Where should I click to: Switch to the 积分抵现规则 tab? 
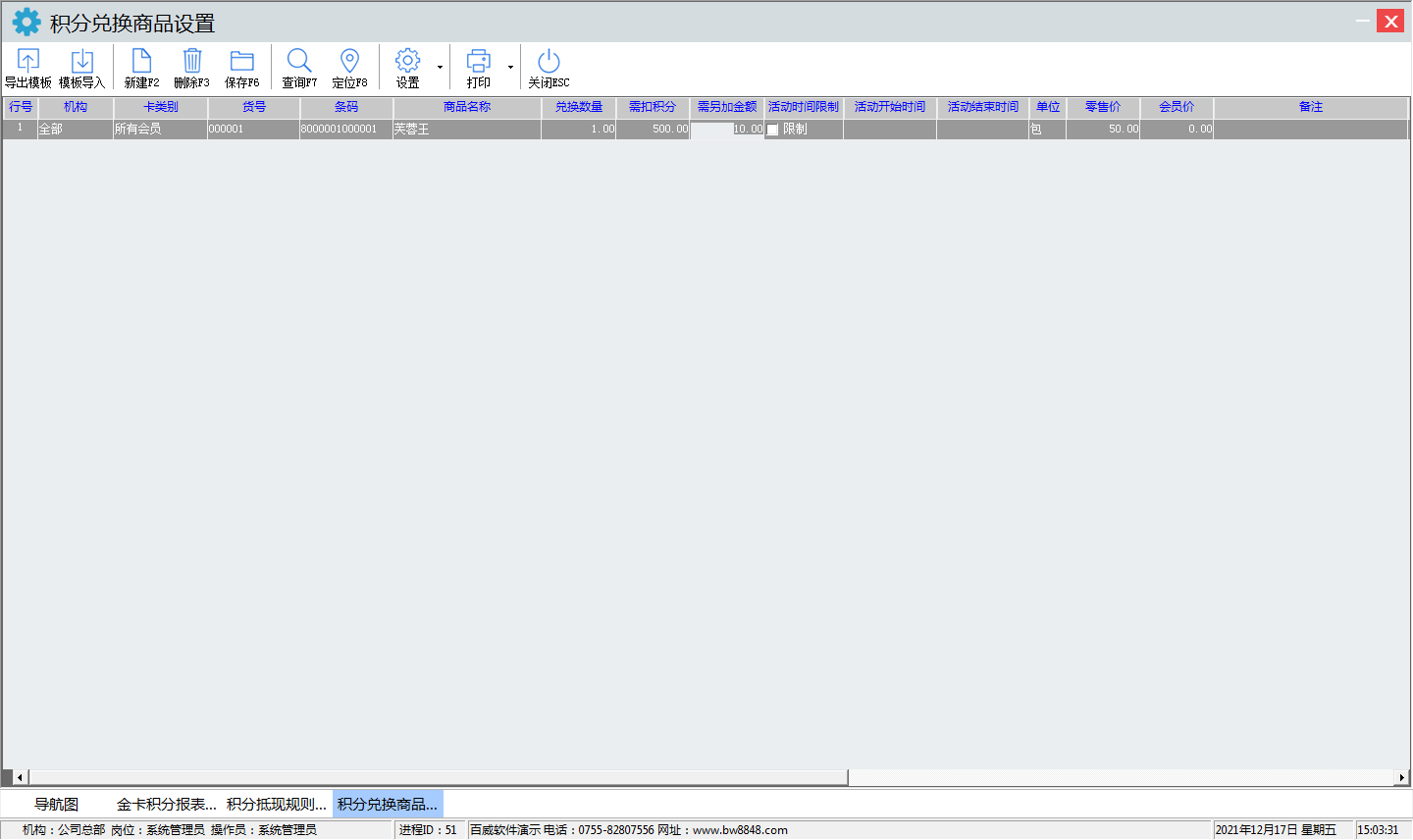(276, 805)
